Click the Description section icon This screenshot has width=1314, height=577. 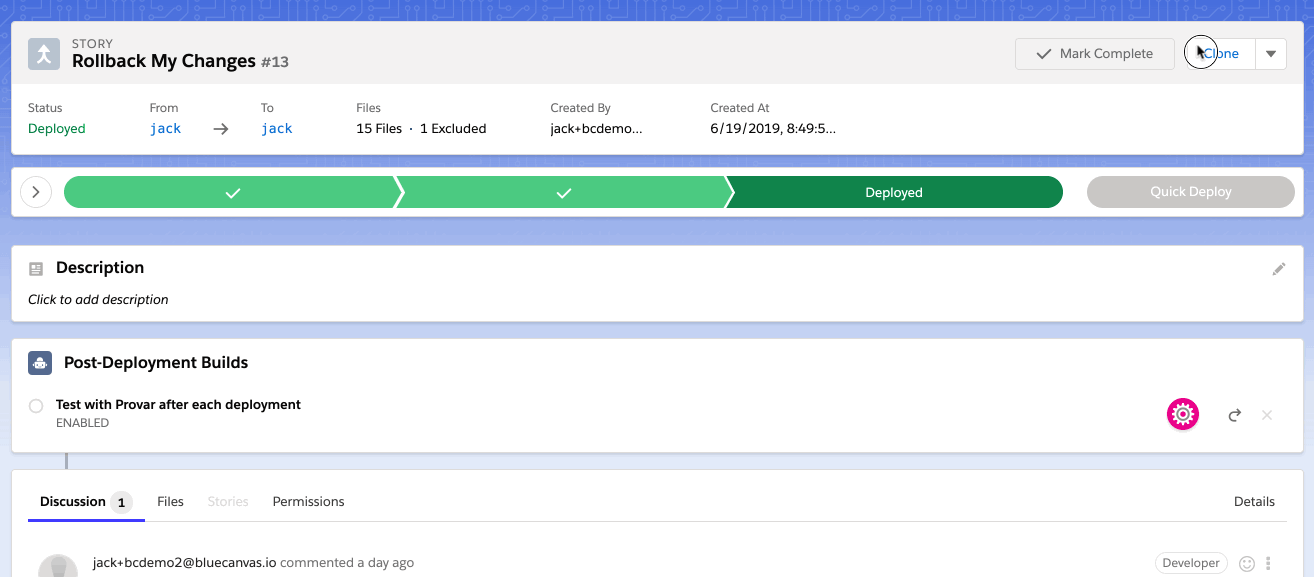coord(36,268)
